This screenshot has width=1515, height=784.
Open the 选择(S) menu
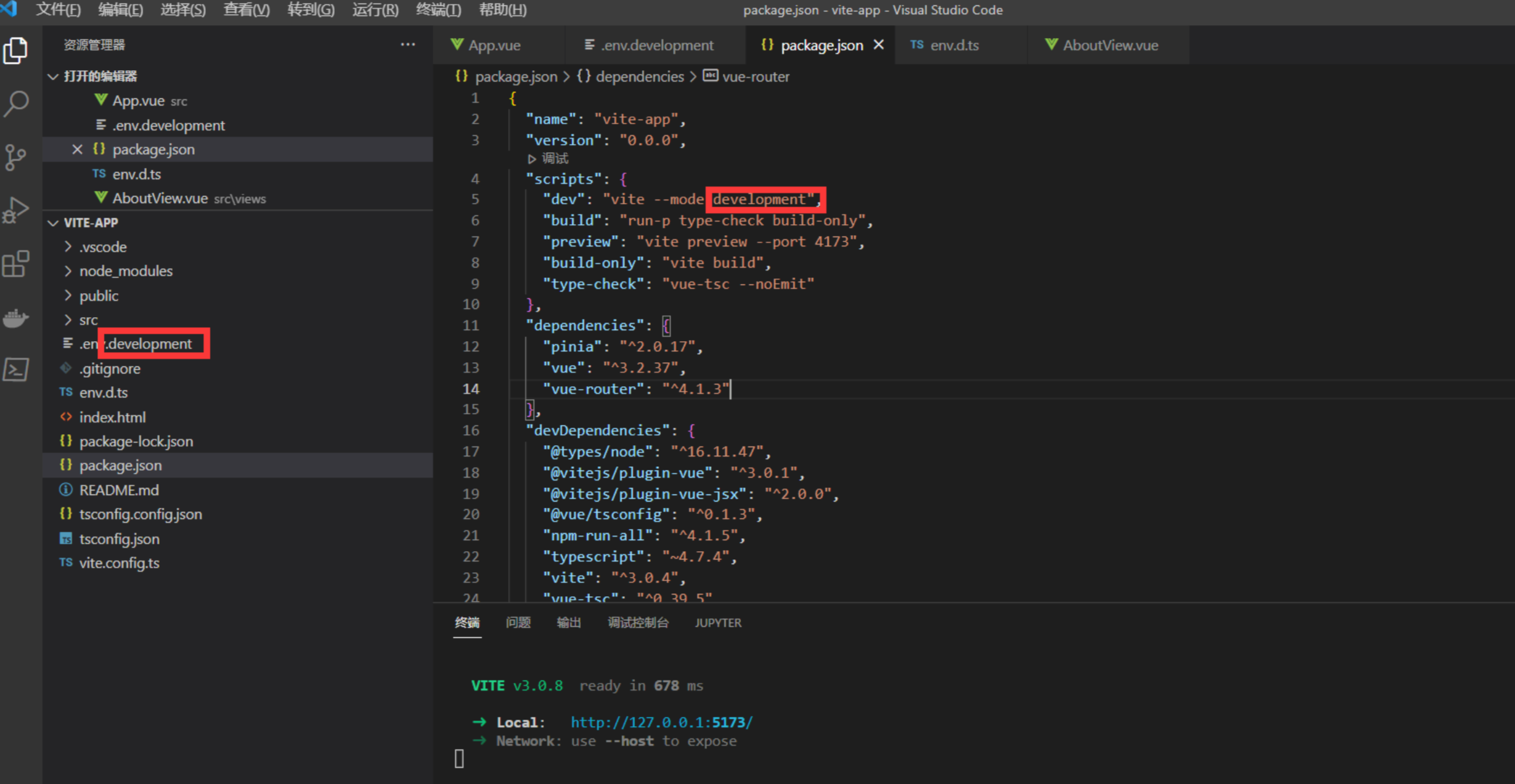click(x=183, y=9)
